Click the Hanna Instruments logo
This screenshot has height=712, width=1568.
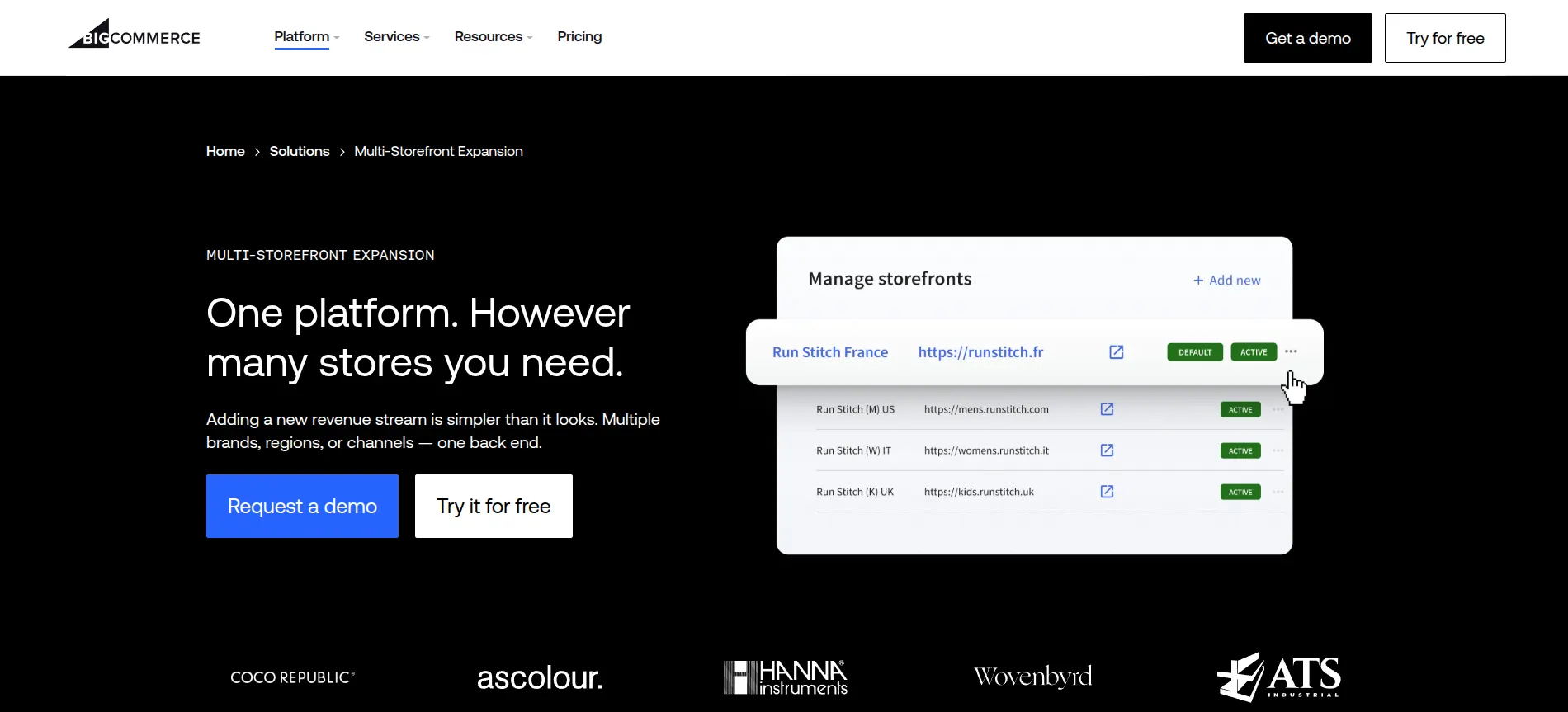click(x=786, y=677)
